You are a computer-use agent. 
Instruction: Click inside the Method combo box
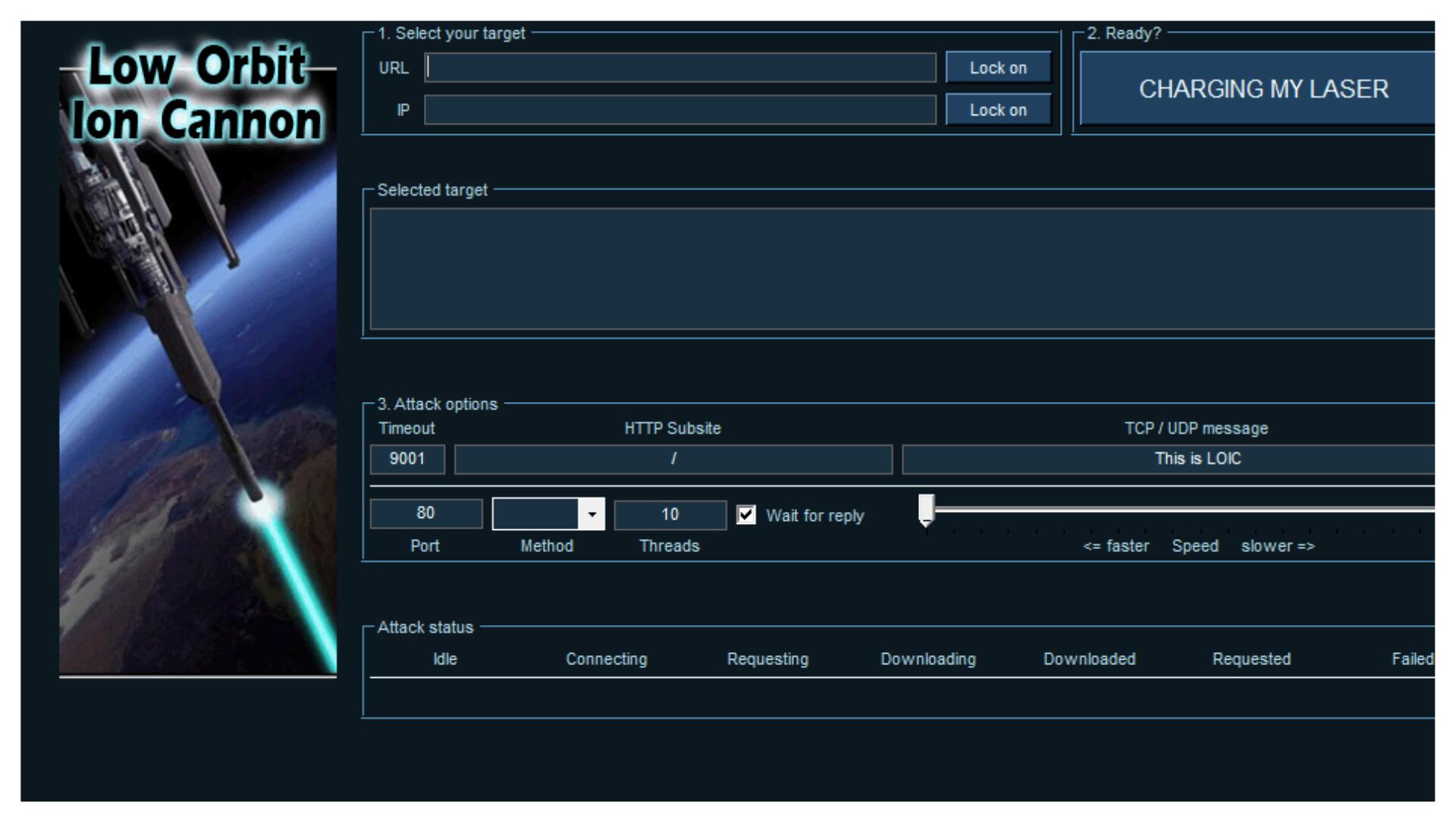point(535,515)
